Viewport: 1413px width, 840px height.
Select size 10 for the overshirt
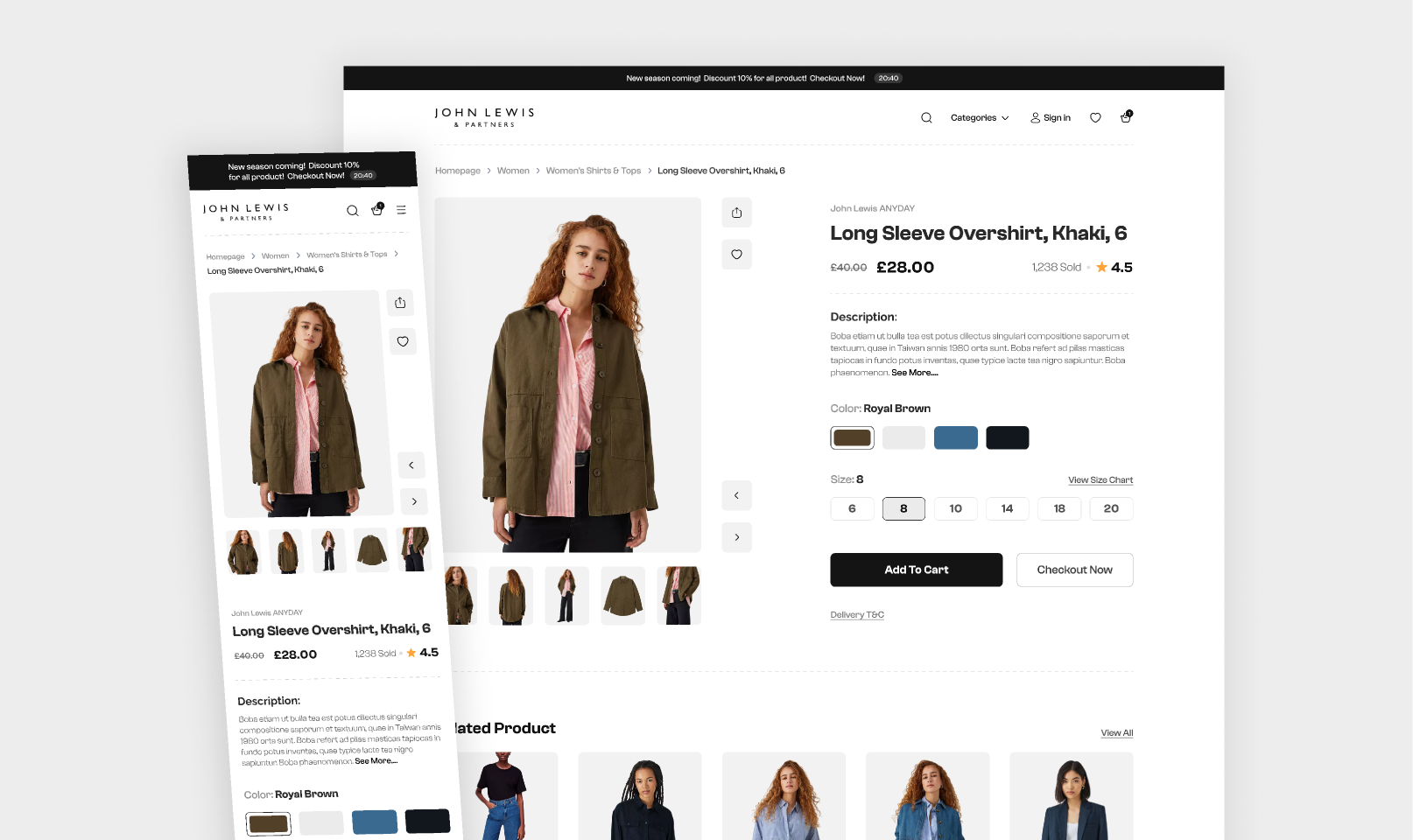955,508
